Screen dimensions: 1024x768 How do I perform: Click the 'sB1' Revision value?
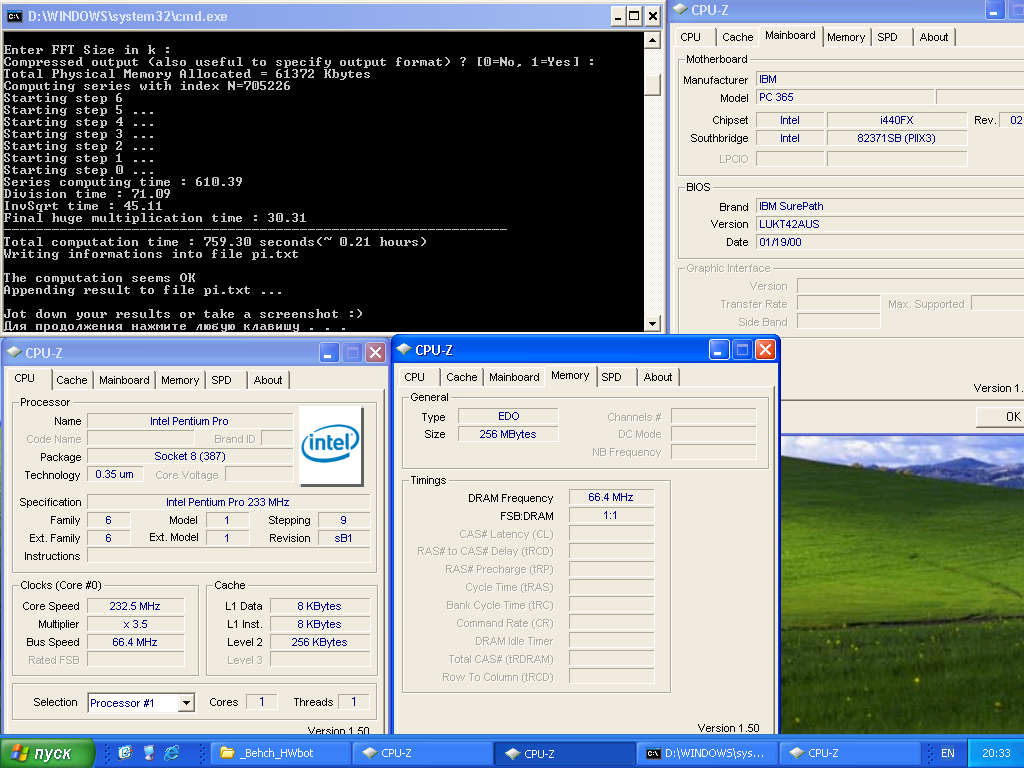tap(344, 538)
